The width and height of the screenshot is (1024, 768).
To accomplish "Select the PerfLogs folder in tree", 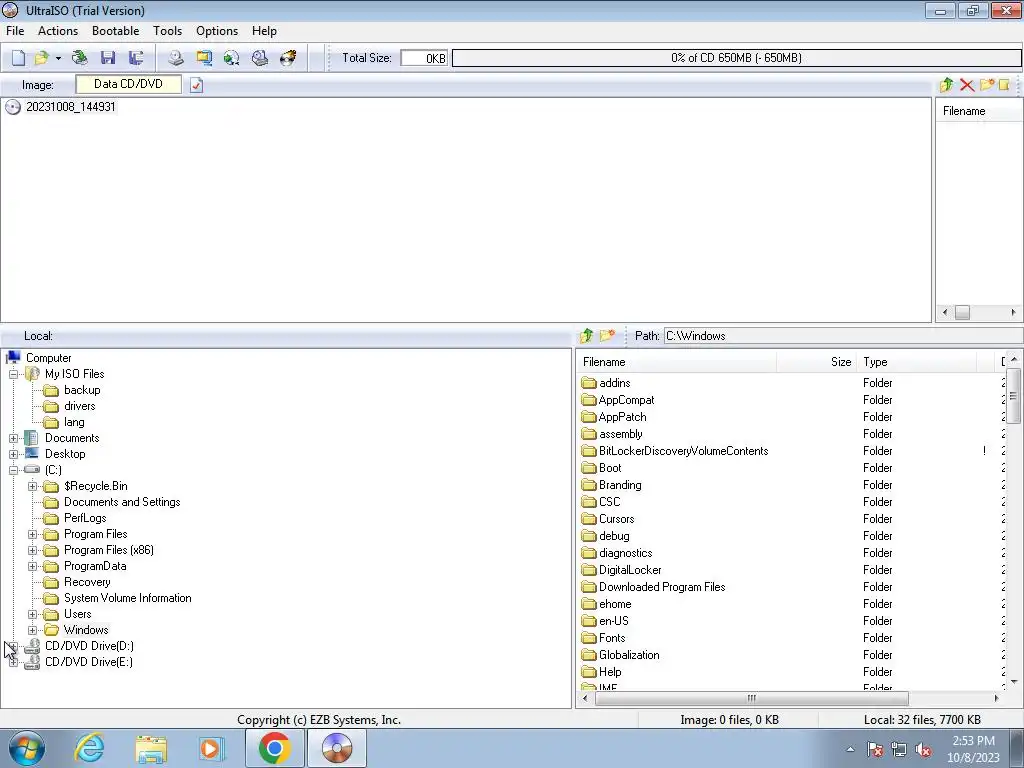I will [x=85, y=518].
